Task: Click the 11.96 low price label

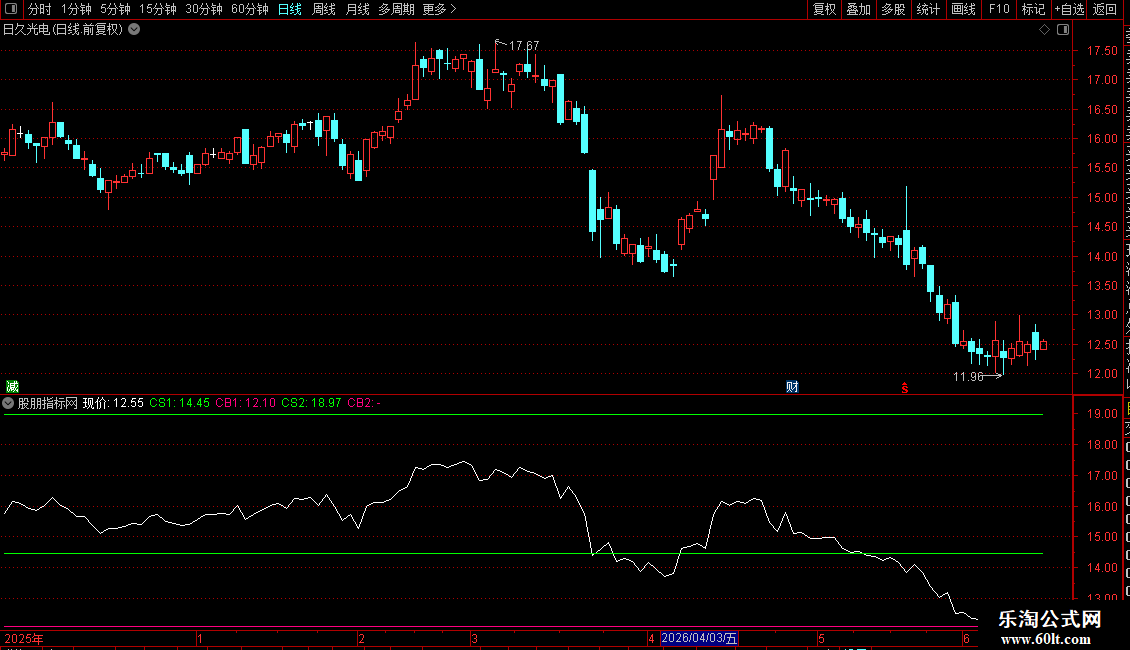Action: pyautogui.click(x=968, y=376)
